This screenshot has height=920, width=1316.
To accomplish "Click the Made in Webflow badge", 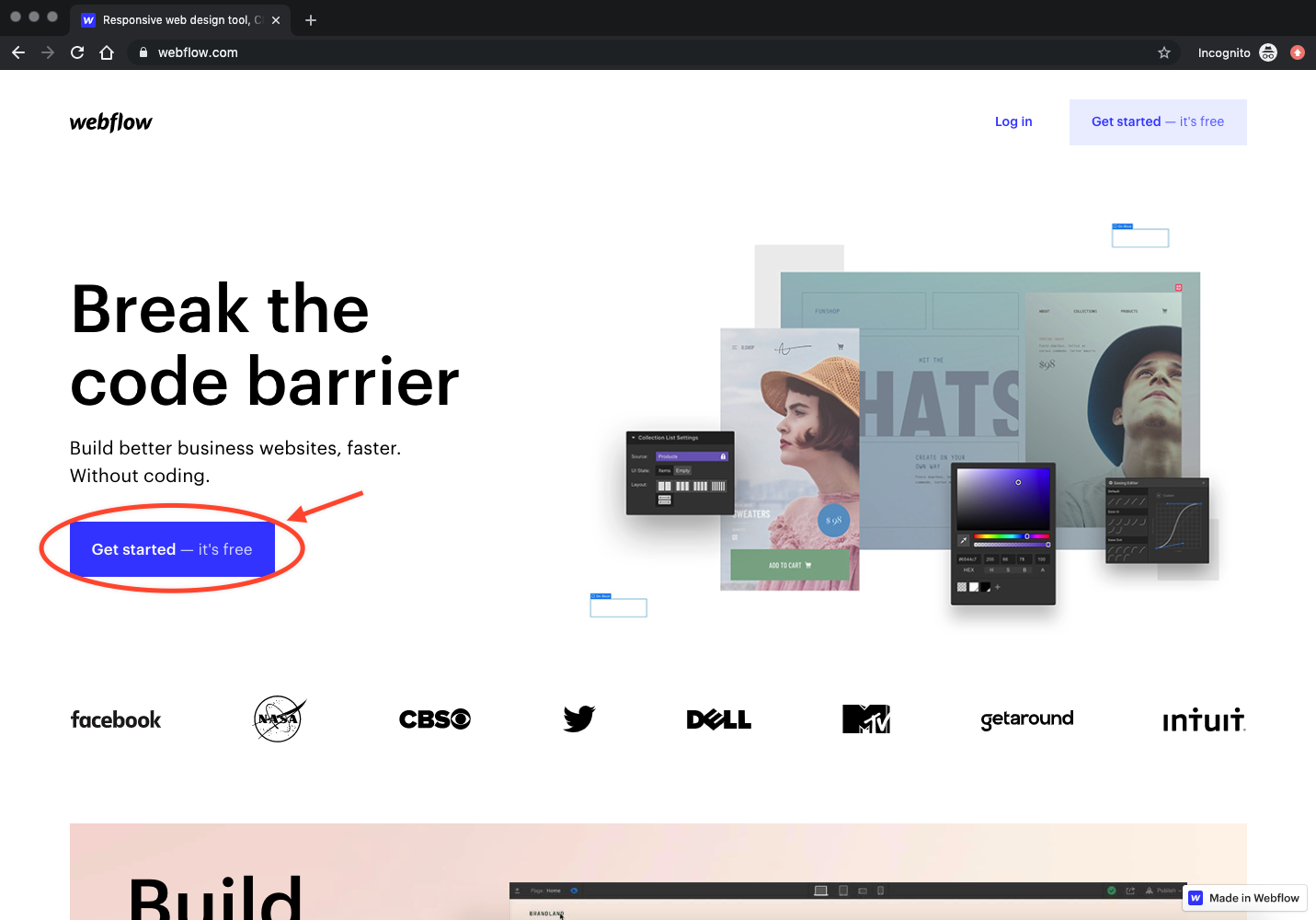I will (x=1244, y=898).
